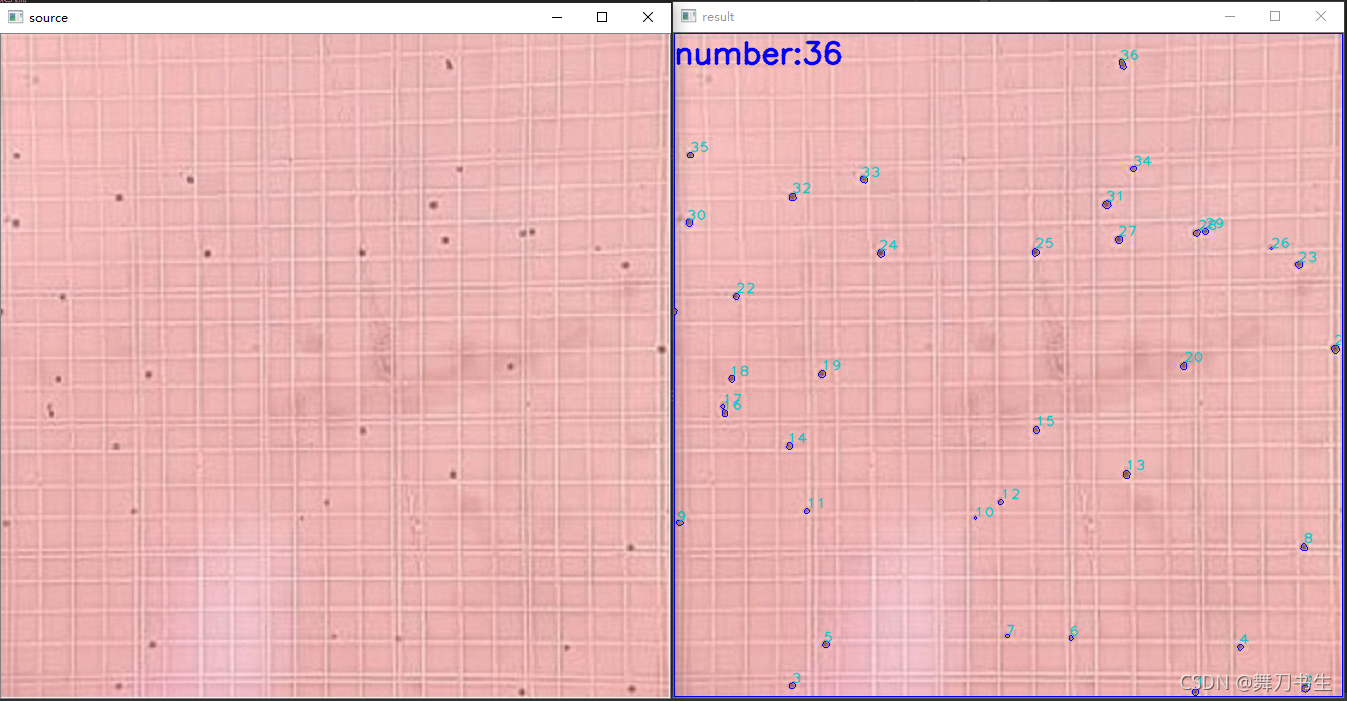Screen dimensions: 1347x701
Task: Click cell label 5 in result
Action: pyautogui.click(x=828, y=637)
